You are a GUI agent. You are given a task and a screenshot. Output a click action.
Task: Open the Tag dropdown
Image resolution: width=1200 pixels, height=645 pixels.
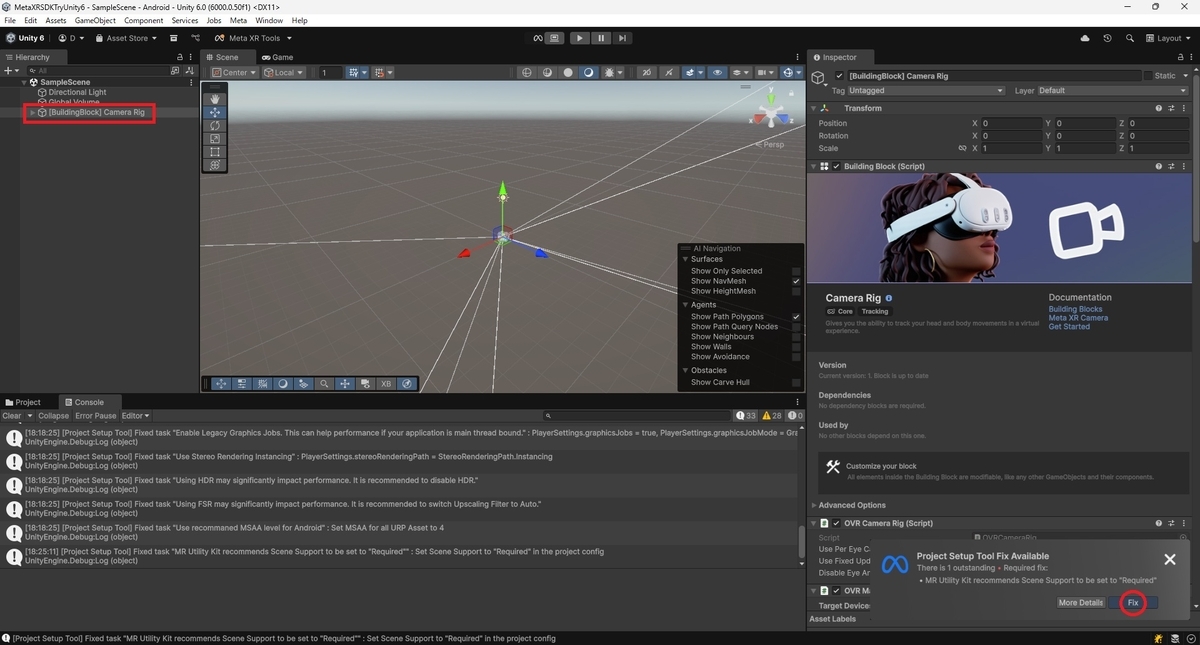coord(925,90)
